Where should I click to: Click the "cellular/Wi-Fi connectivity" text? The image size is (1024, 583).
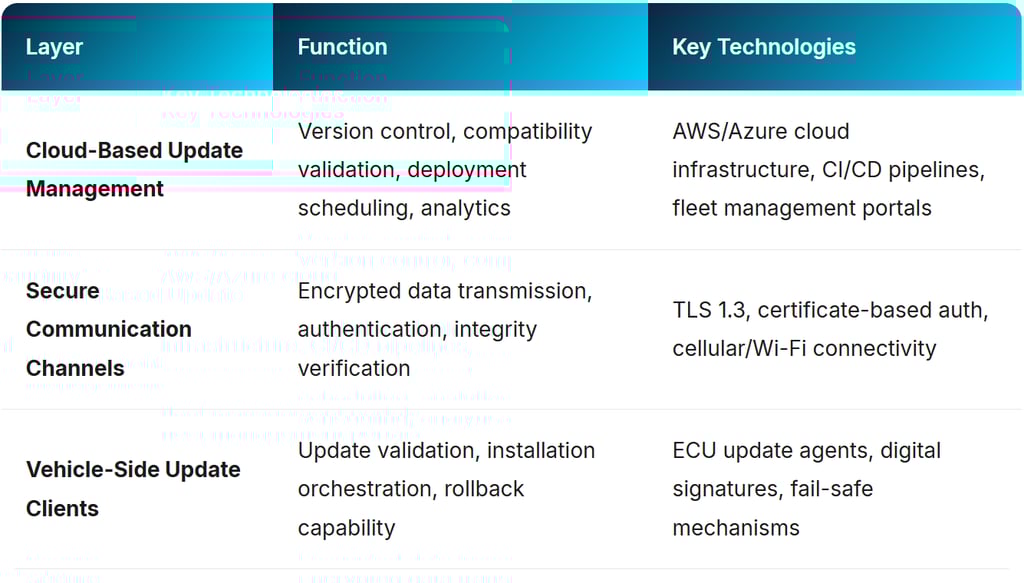(x=804, y=348)
